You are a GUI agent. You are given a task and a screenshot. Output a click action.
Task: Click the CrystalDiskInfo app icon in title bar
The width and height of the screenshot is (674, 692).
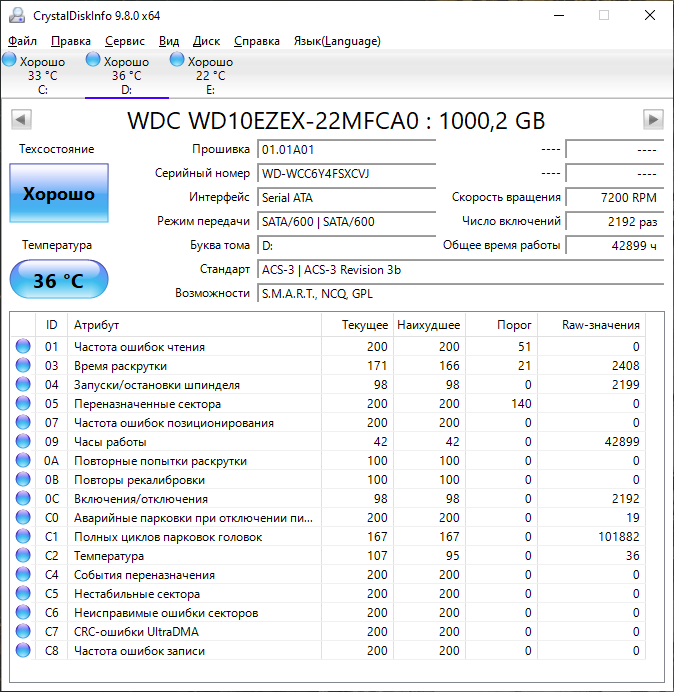pos(17,15)
